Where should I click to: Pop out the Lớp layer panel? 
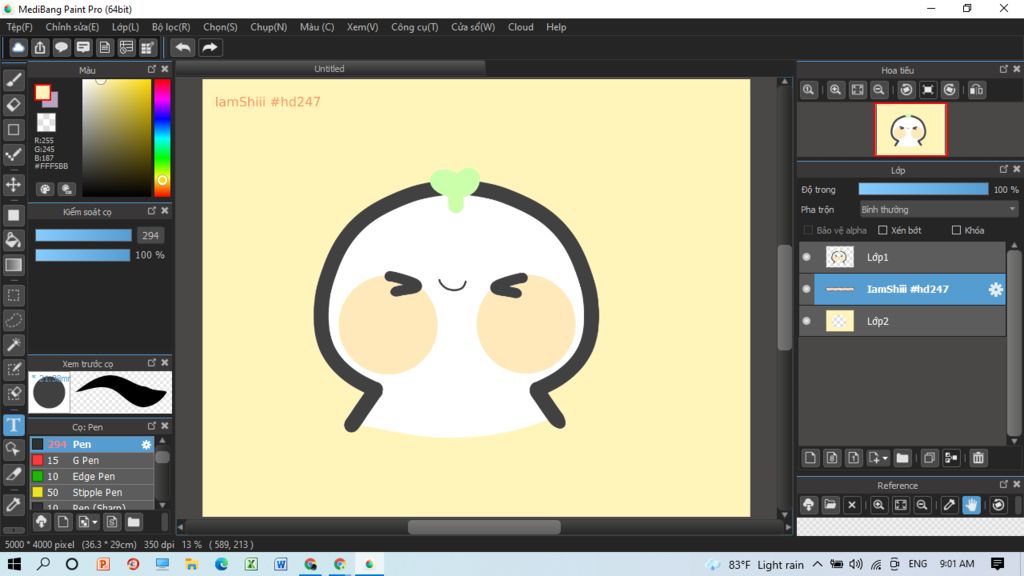pyautogui.click(x=1004, y=169)
